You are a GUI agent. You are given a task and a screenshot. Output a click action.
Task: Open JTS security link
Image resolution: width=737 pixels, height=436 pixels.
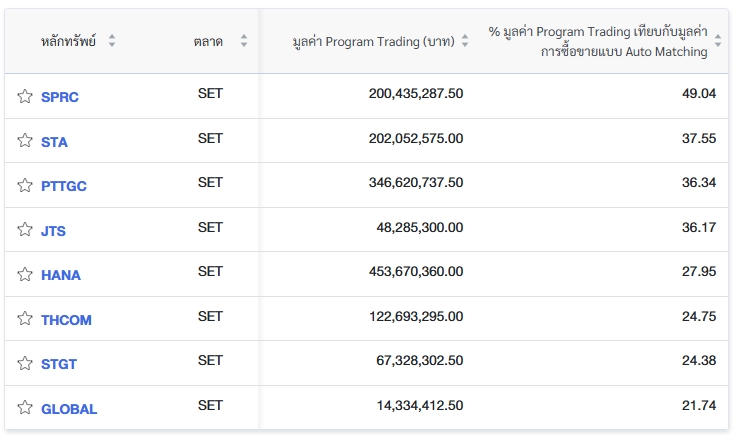pyautogui.click(x=54, y=231)
